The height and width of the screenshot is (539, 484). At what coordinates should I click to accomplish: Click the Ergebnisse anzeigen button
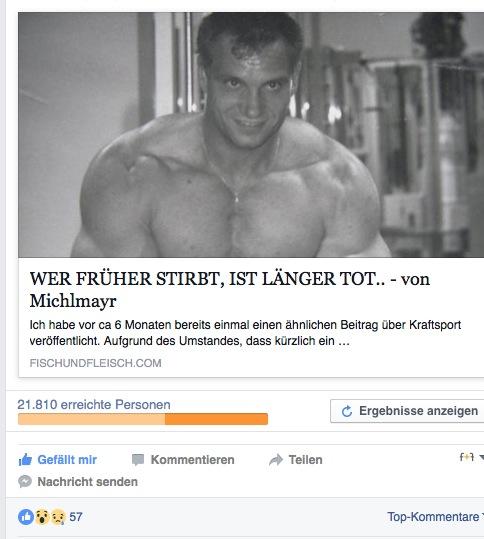(x=407, y=411)
